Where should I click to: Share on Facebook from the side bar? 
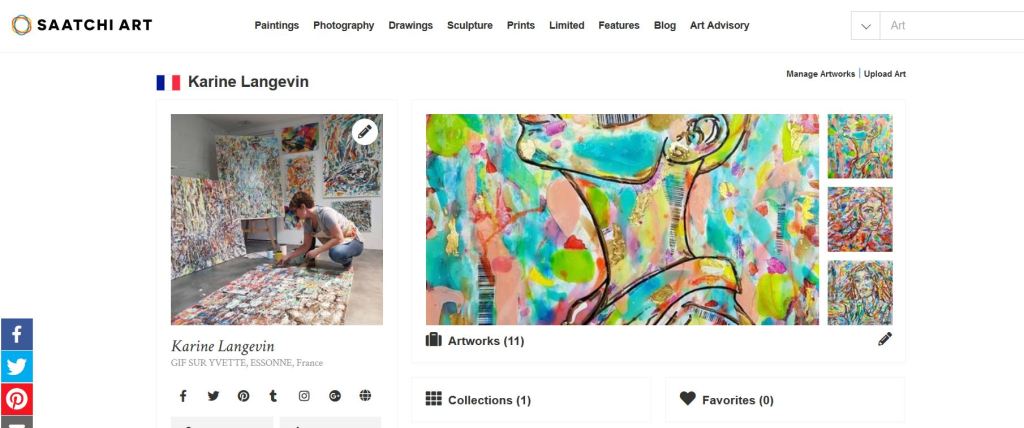click(17, 334)
